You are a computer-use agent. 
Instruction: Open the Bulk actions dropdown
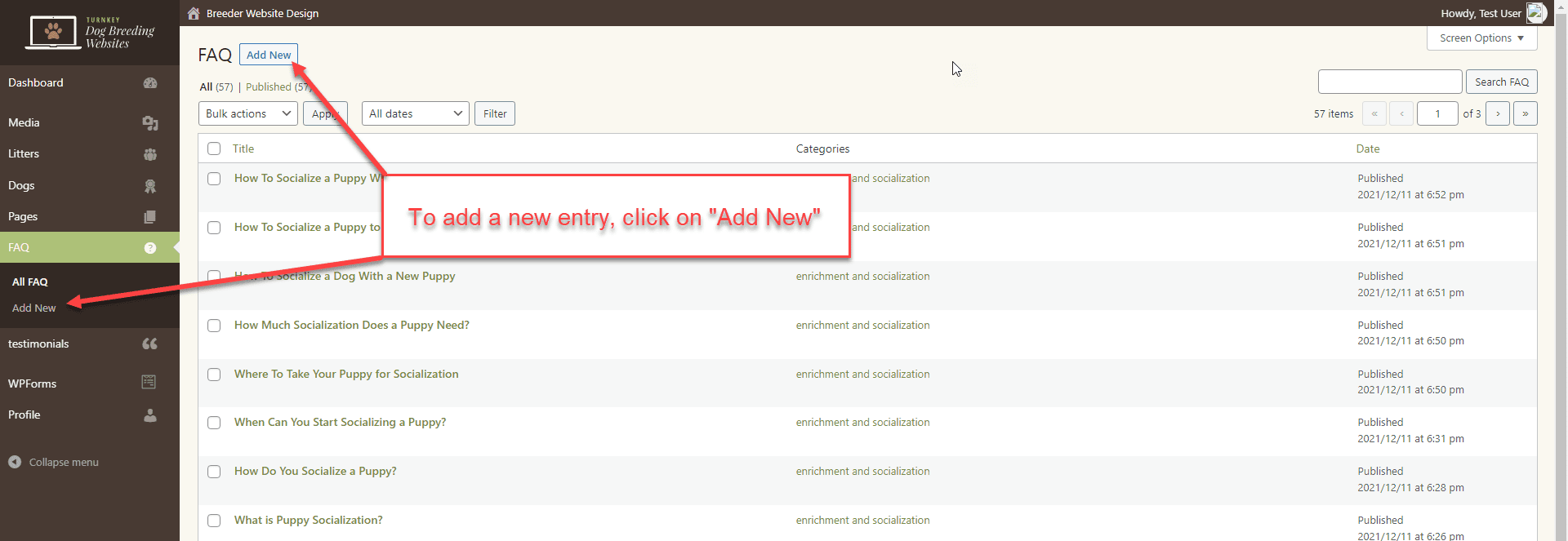click(x=248, y=113)
